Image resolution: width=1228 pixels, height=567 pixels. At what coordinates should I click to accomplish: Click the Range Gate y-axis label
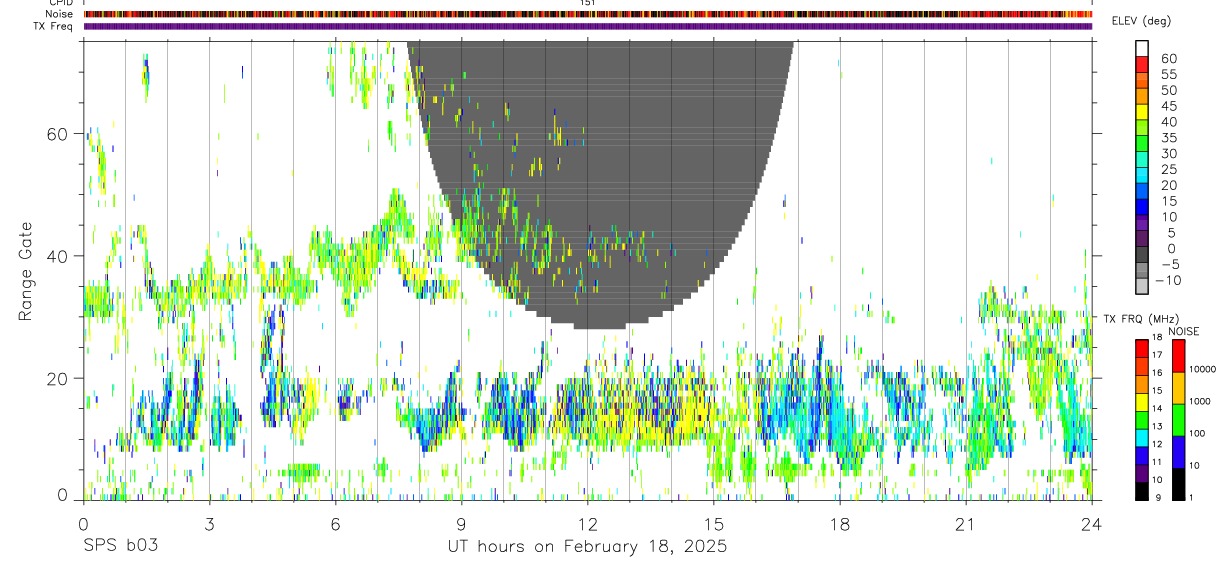coord(26,270)
